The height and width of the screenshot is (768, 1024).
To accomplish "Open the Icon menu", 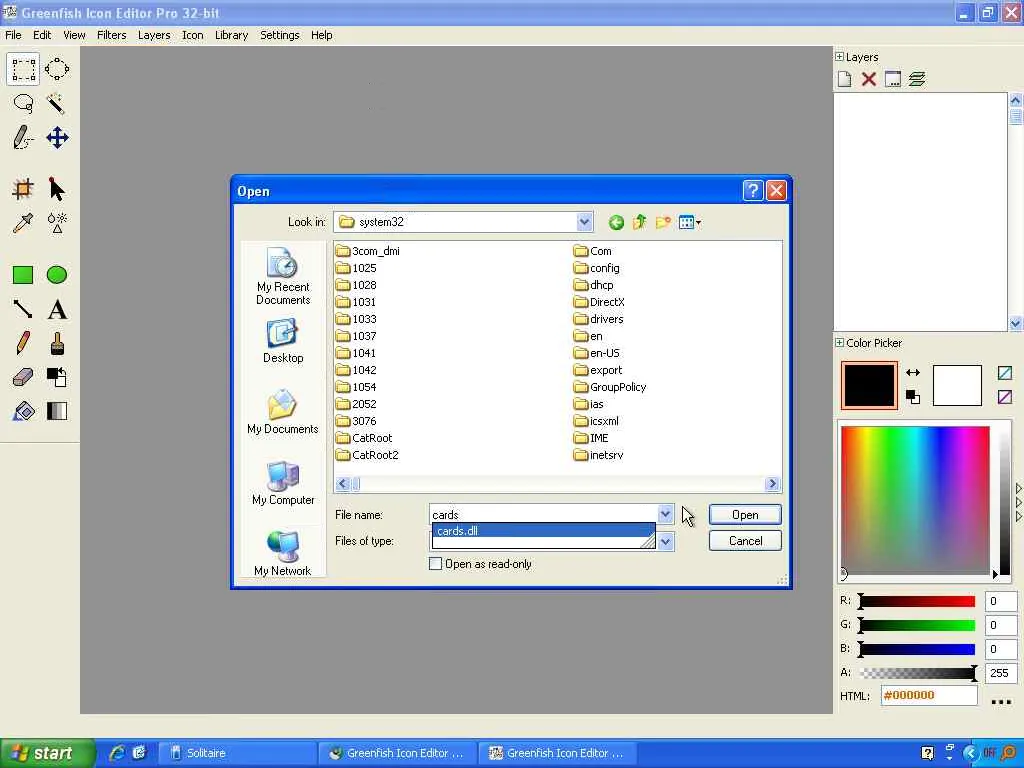I will 193,35.
